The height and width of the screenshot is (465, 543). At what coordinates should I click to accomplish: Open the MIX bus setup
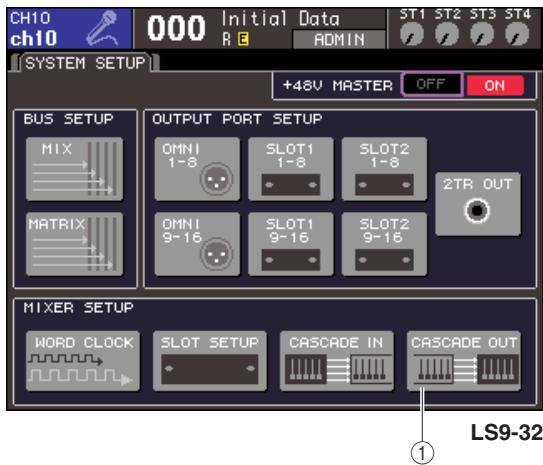(x=74, y=169)
